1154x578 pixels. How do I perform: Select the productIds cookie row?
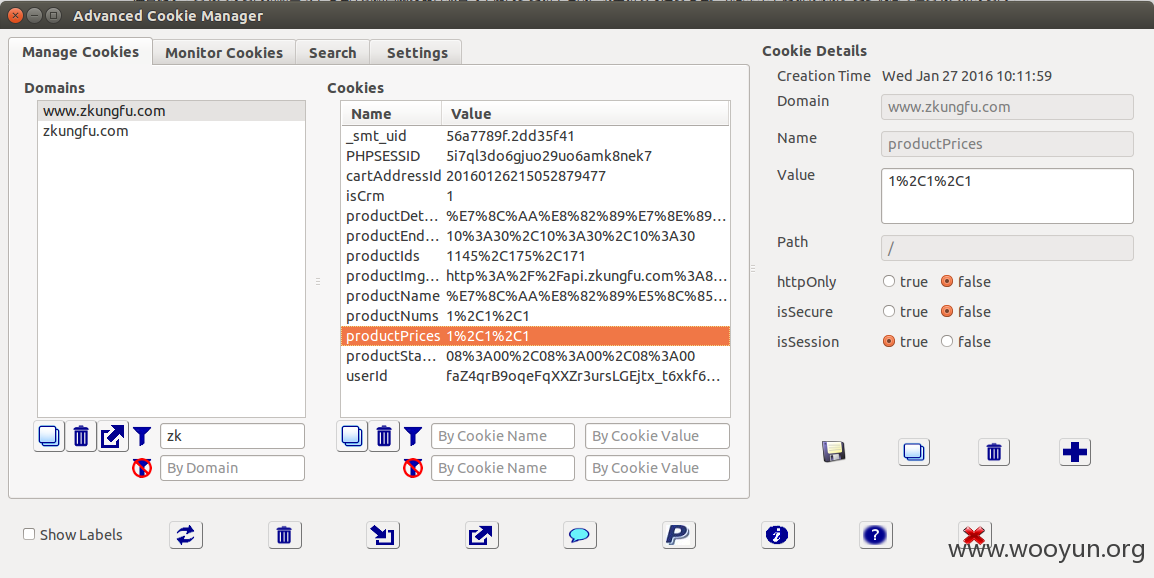point(535,256)
